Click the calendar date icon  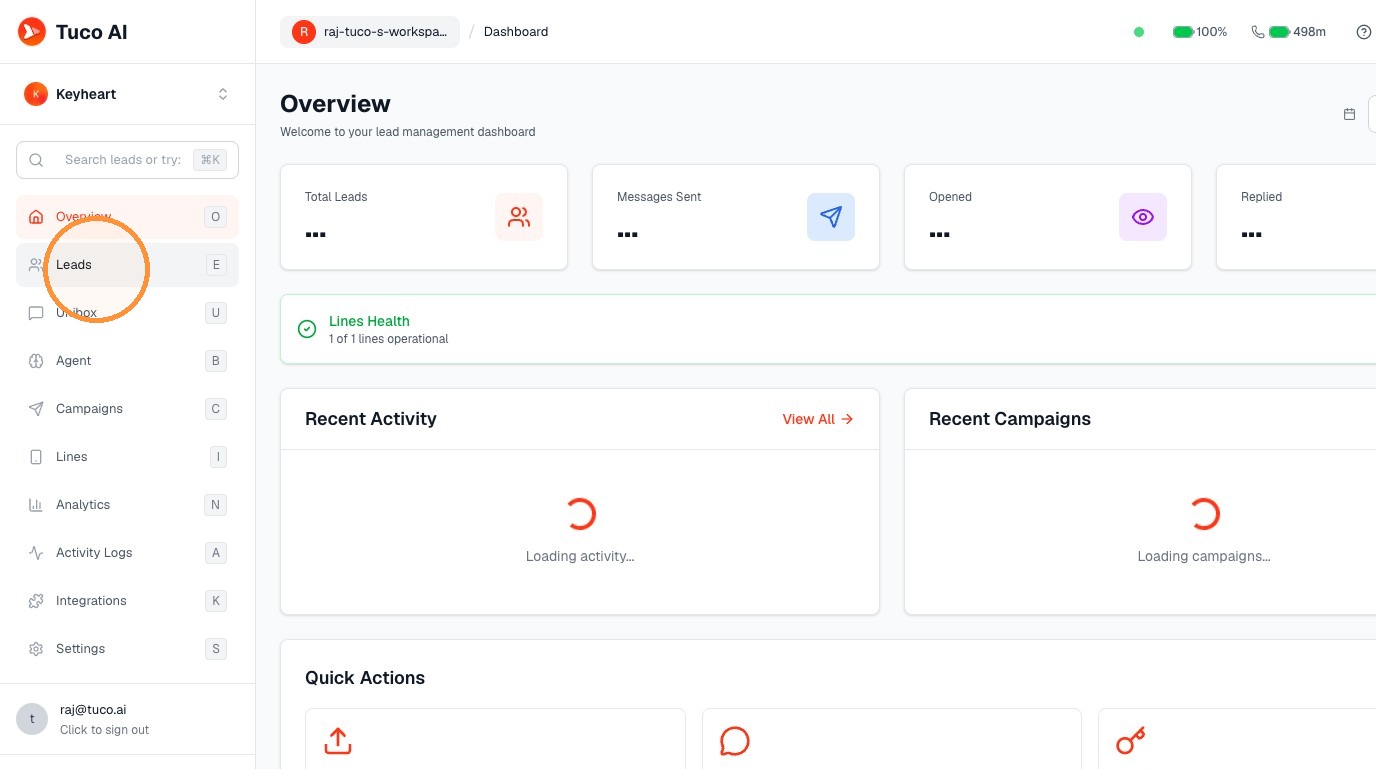[1349, 114]
